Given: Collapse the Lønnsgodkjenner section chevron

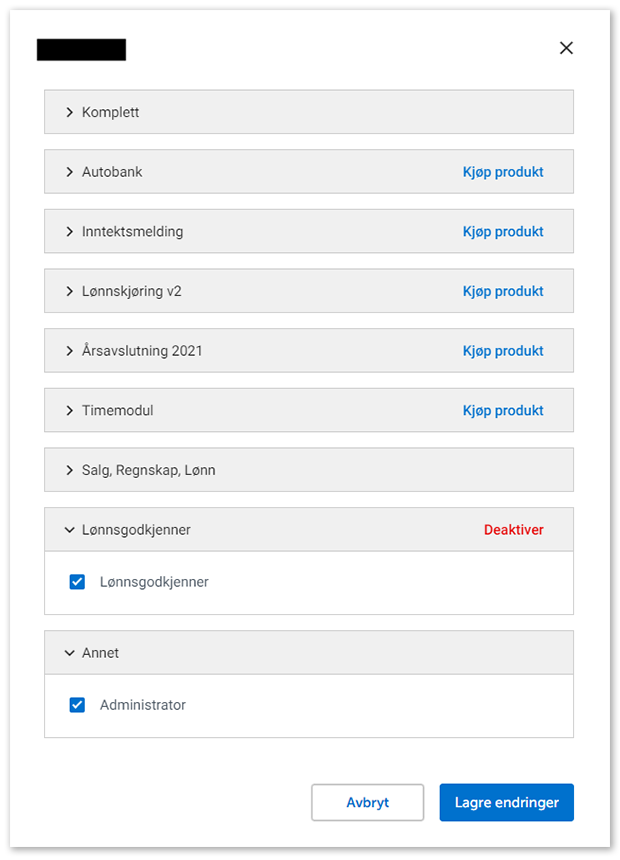Looking at the screenshot, I should [x=70, y=530].
